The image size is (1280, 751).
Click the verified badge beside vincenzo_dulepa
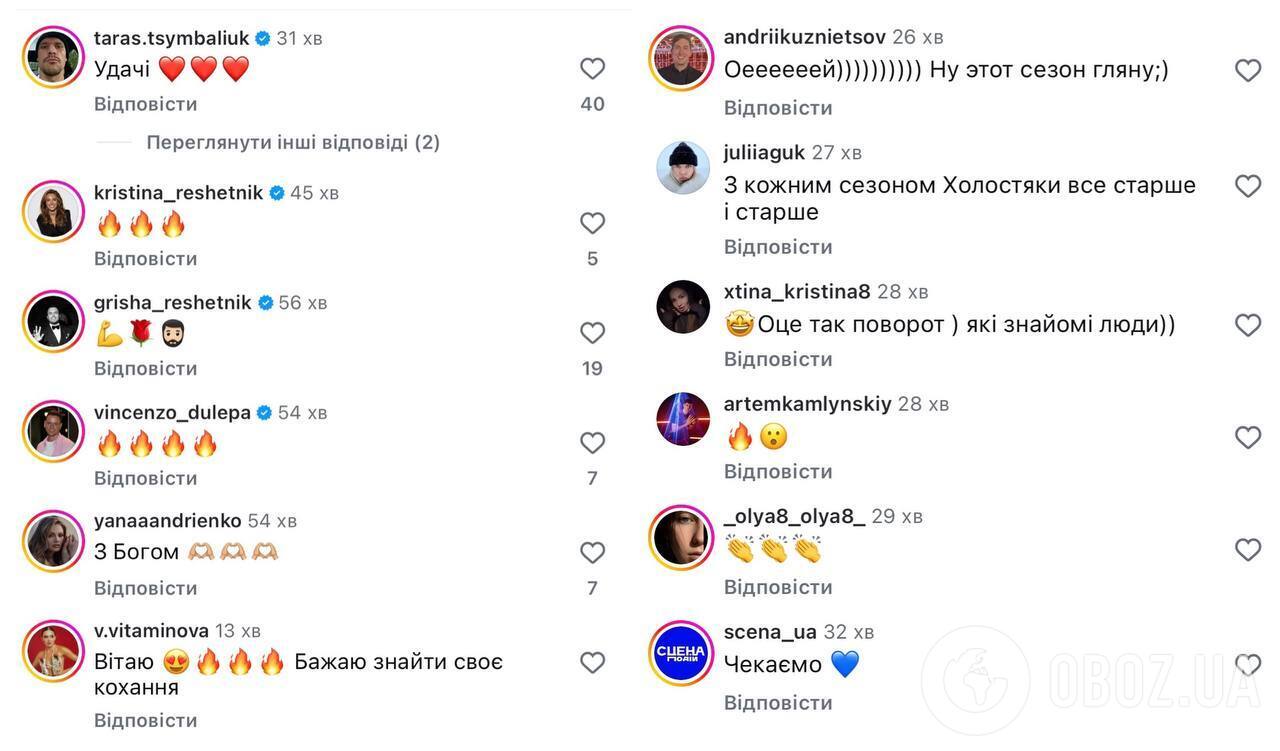pyautogui.click(x=264, y=411)
